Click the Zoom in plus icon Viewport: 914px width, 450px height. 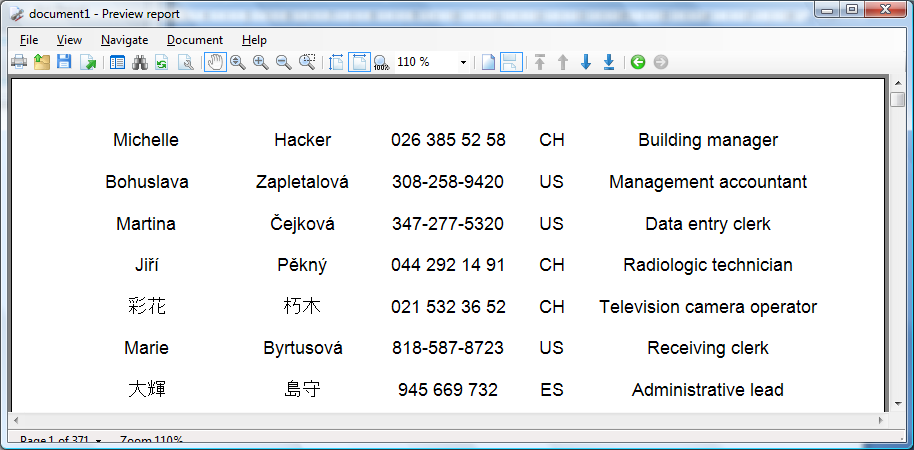click(x=261, y=62)
